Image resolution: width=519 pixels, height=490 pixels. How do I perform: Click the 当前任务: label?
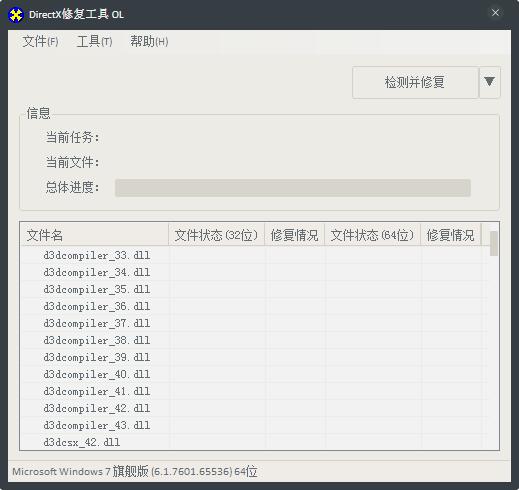72,137
